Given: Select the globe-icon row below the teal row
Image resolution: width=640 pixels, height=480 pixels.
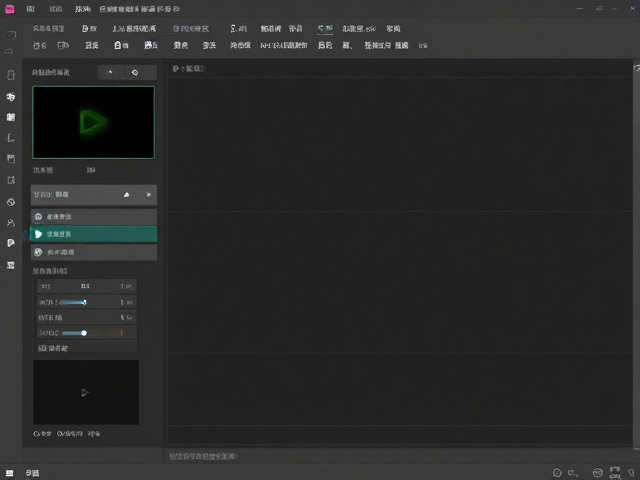Looking at the screenshot, I should pos(93,252).
